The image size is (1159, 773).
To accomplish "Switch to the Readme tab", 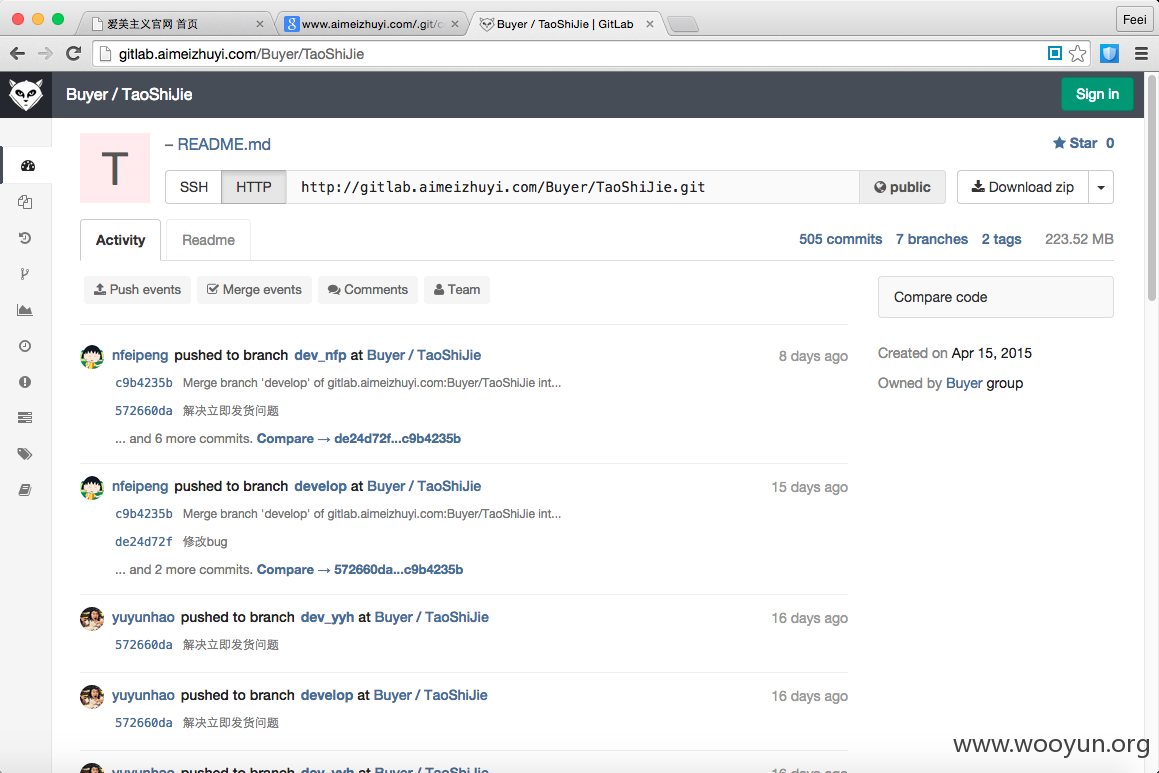I will (208, 240).
